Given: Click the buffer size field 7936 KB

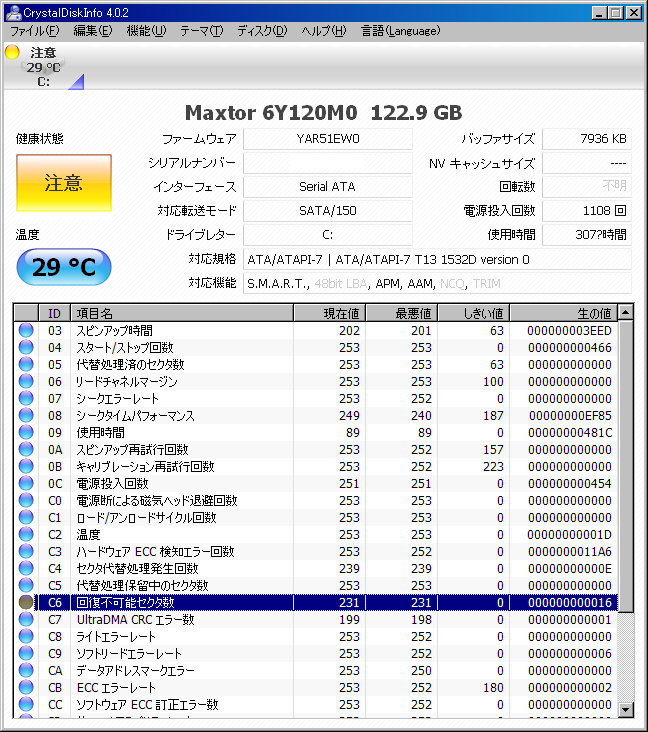Looking at the screenshot, I should pos(587,139).
